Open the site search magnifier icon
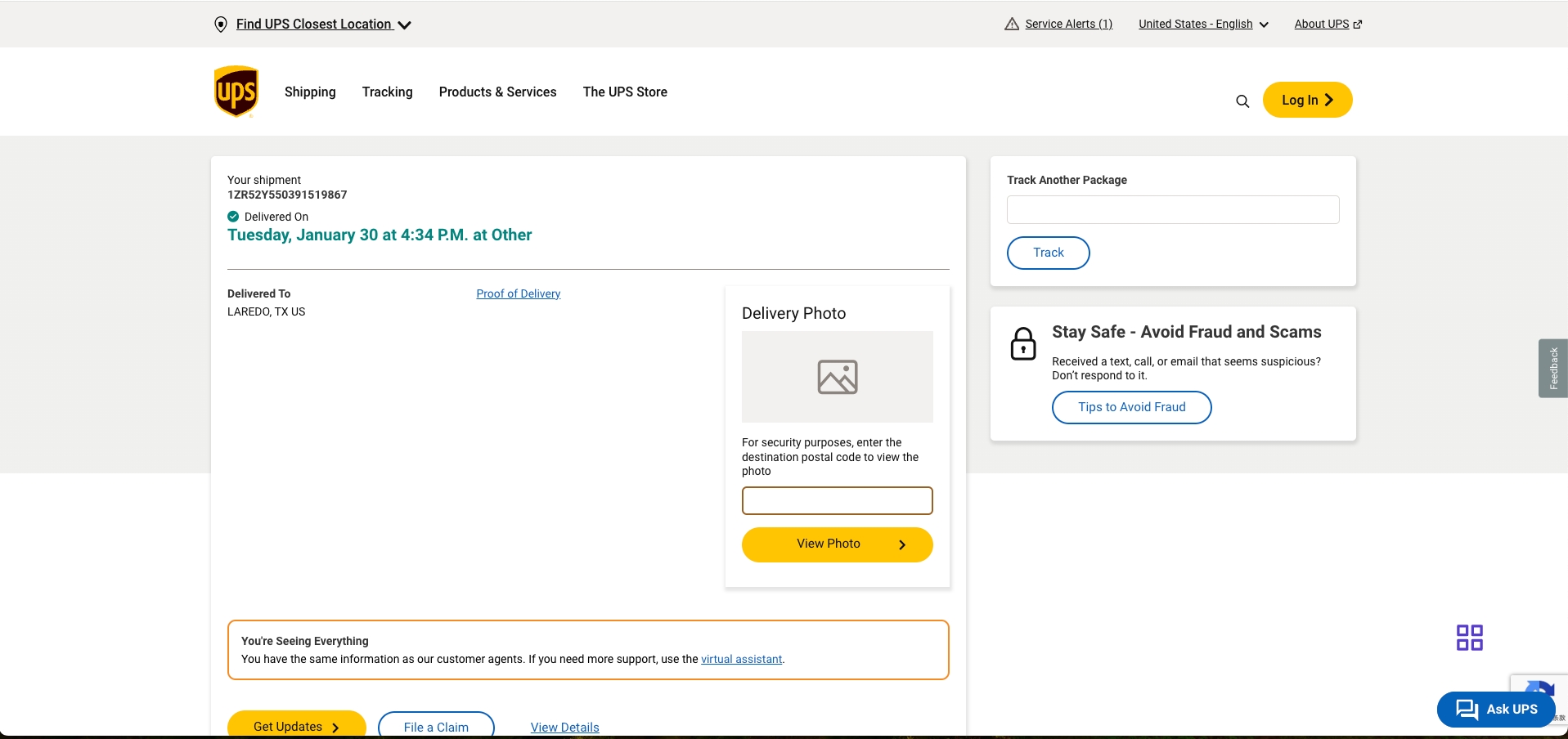Screen dimensions: 1568x739 (1242, 101)
